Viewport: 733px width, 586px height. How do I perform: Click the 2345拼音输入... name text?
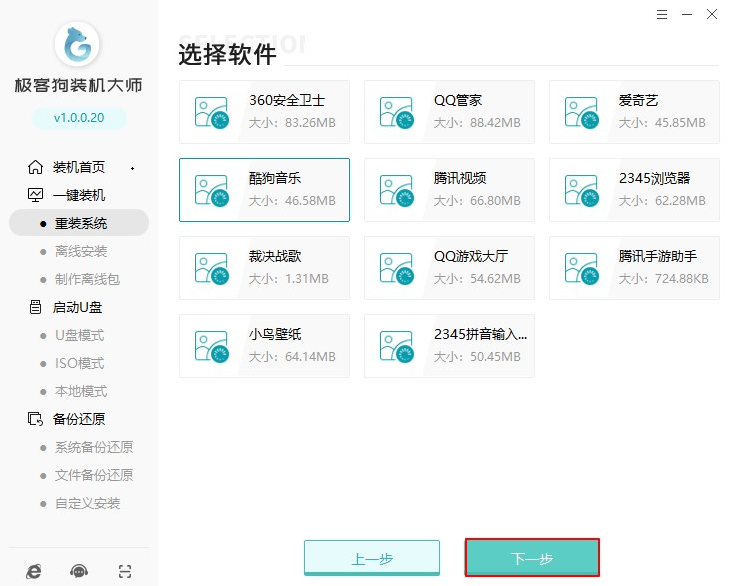click(x=480, y=335)
